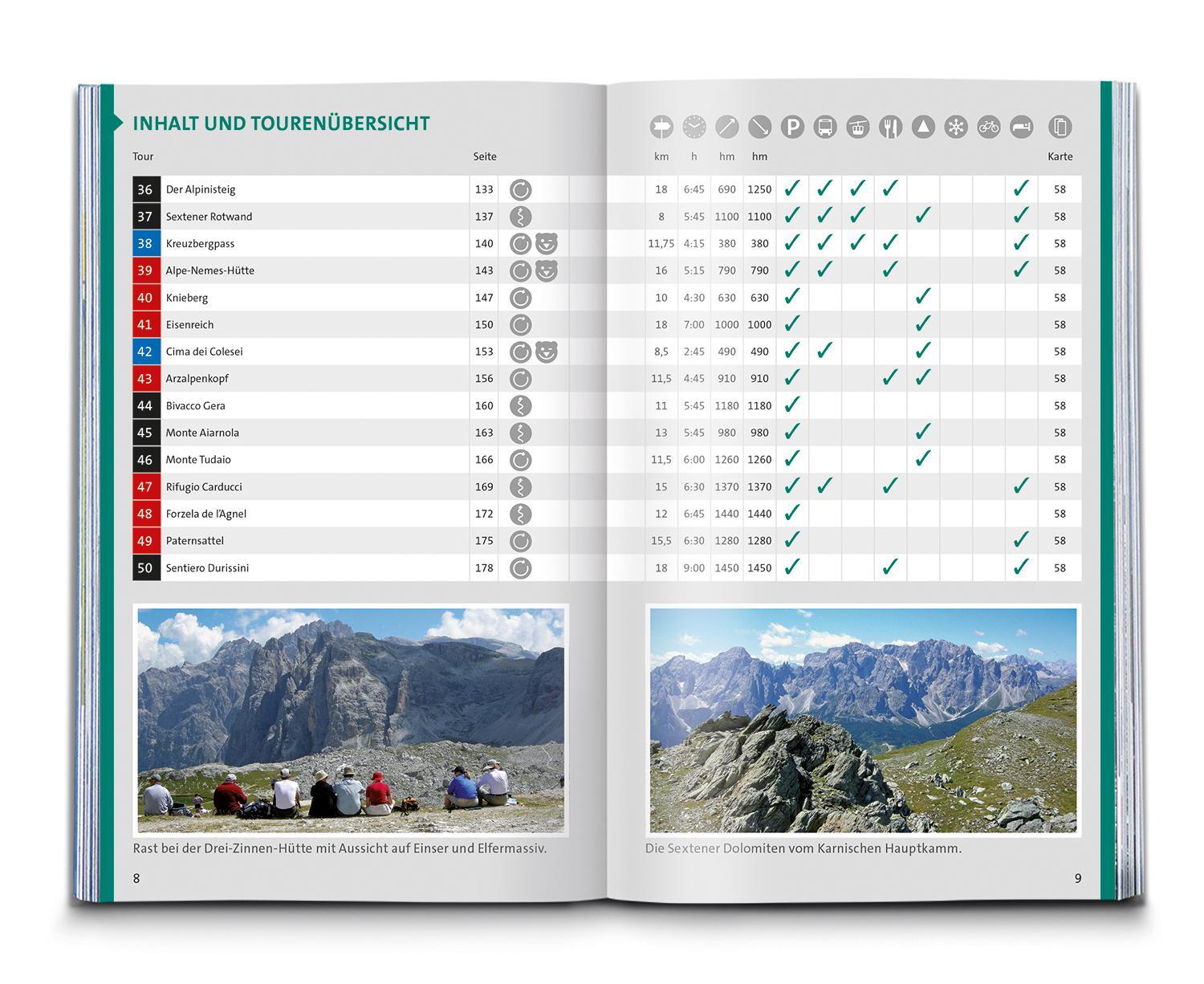Click the distance 11,75 in Kreuzbergpass row

(661, 243)
